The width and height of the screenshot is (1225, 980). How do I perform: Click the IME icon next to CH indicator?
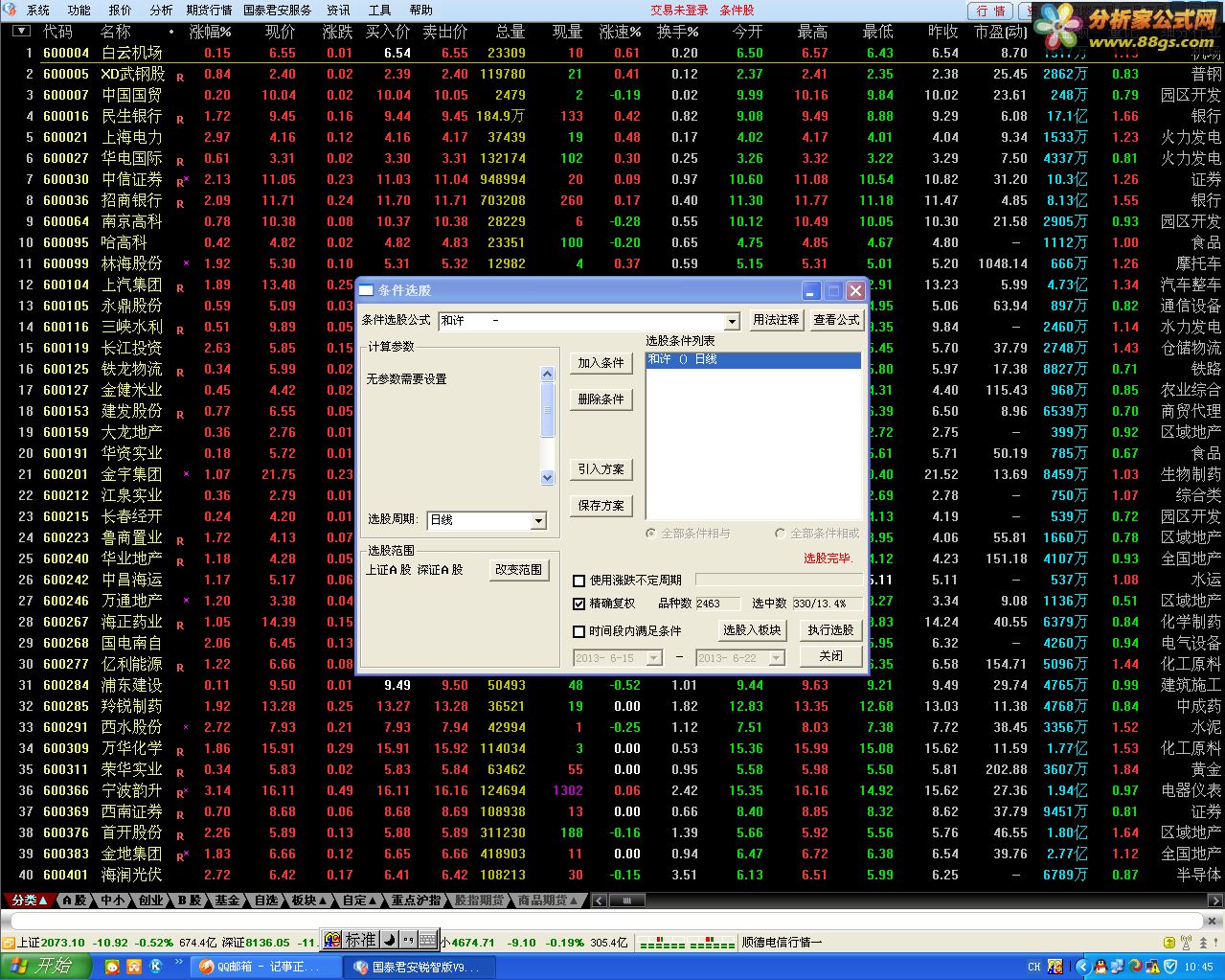[x=1055, y=967]
